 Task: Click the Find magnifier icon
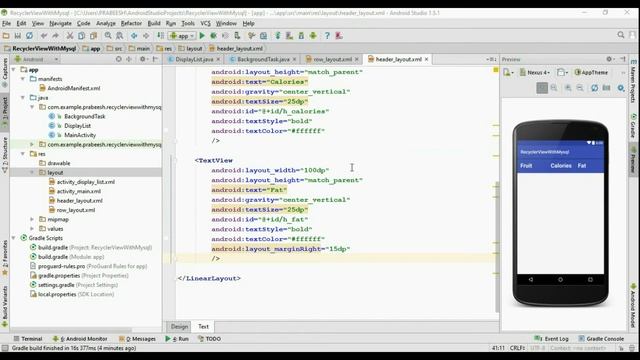pyautogui.click(x=108, y=36)
